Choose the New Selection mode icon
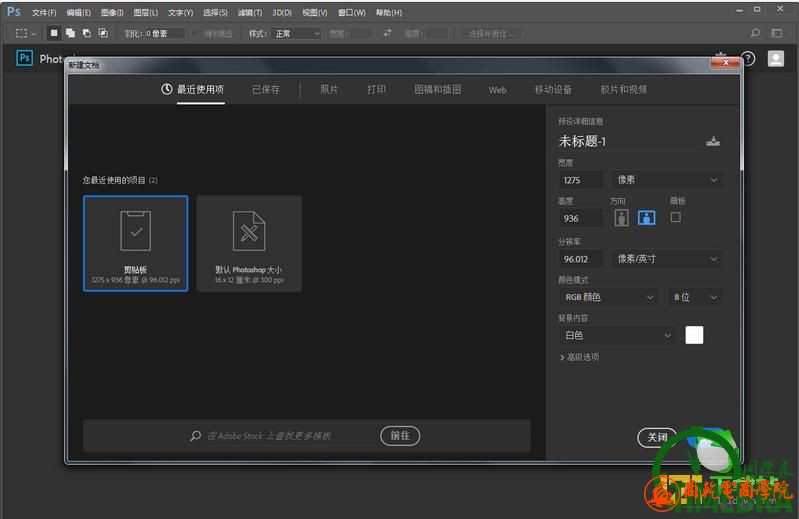The width and height of the screenshot is (799, 519). click(54, 33)
